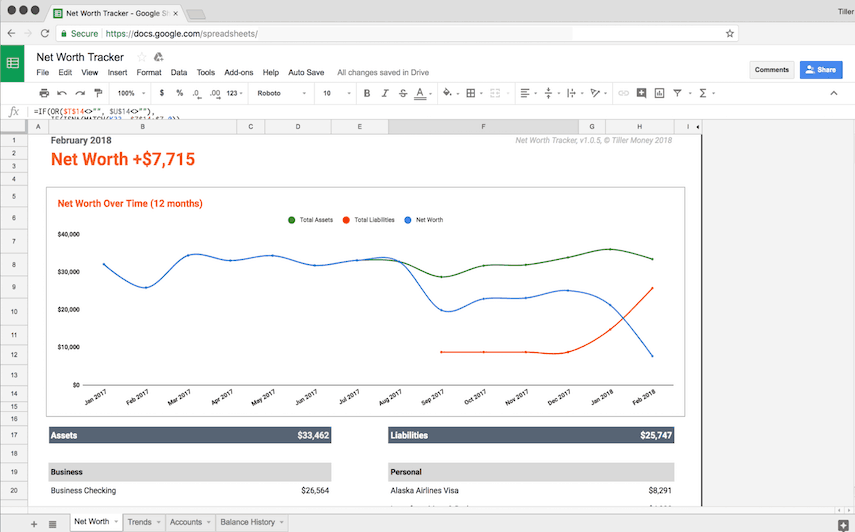Close the Net Worth Tracker browser tab

(x=176, y=14)
